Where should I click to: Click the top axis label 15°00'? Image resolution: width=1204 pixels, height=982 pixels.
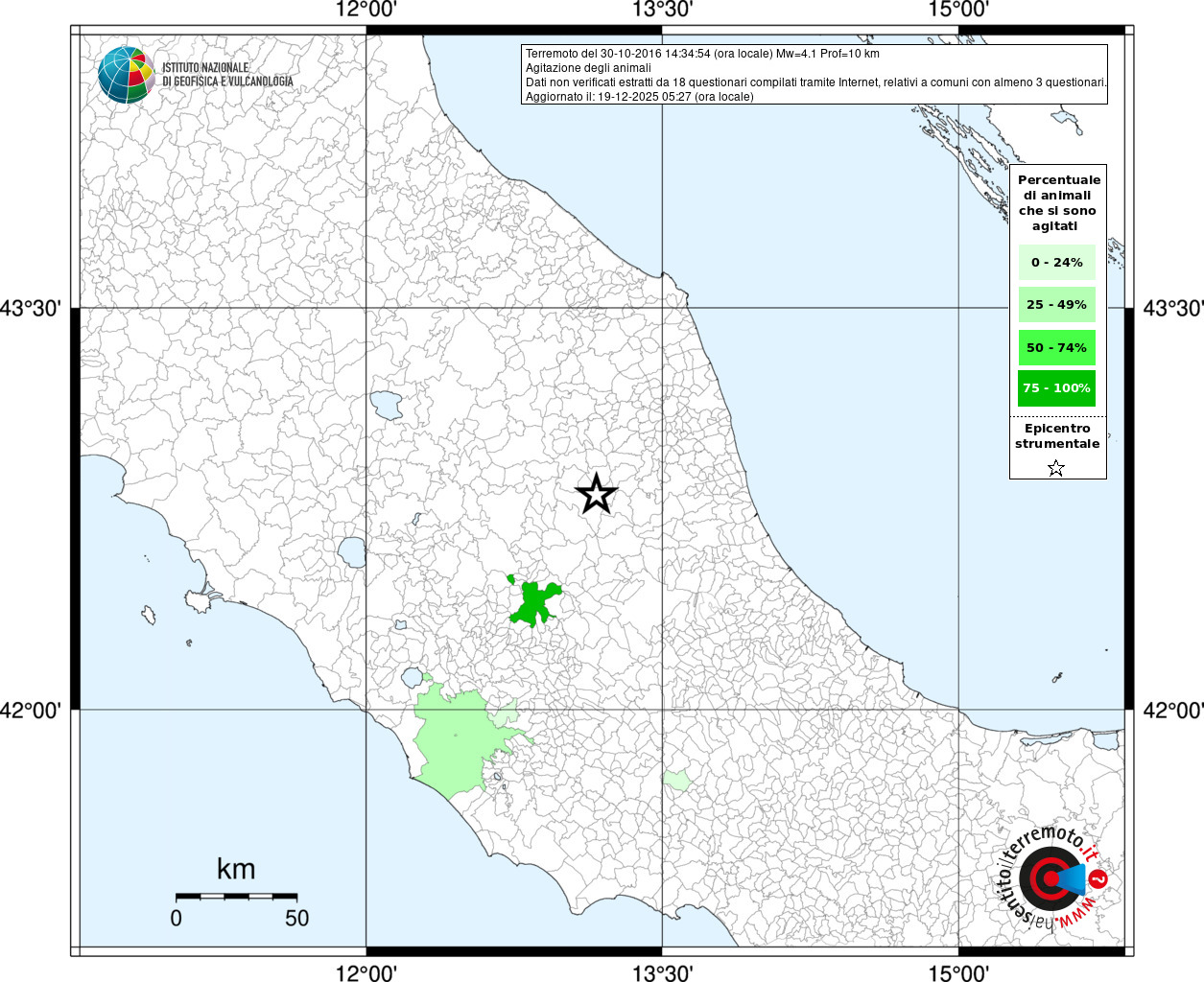958,10
